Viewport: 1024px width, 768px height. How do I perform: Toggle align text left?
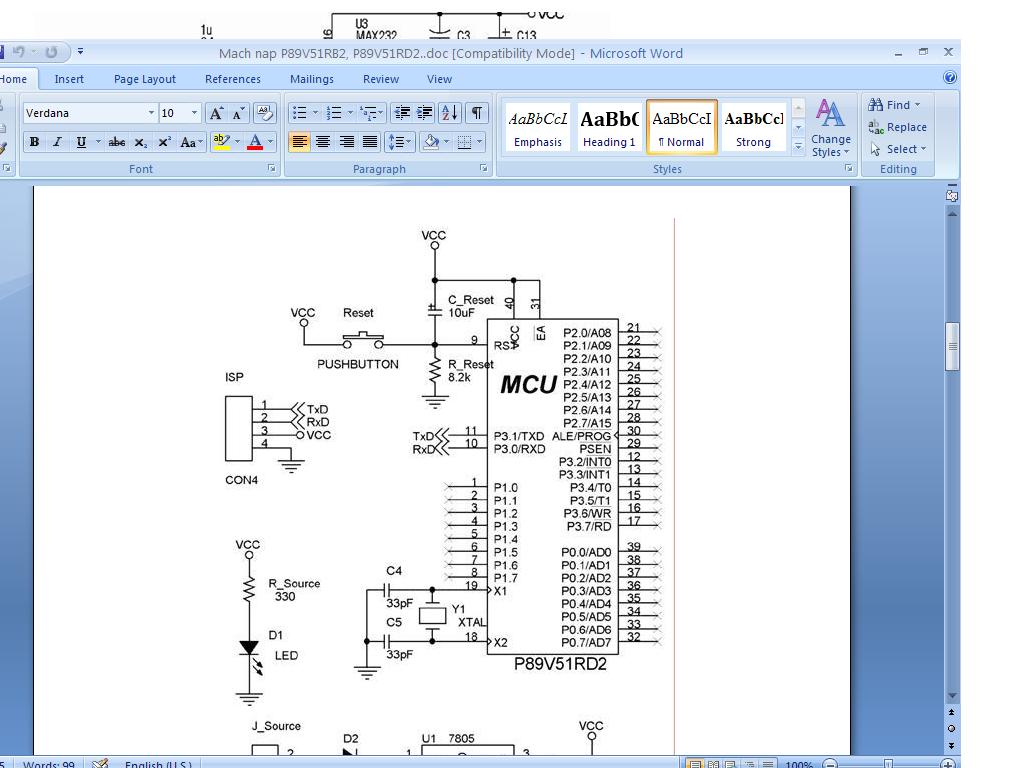tap(299, 142)
